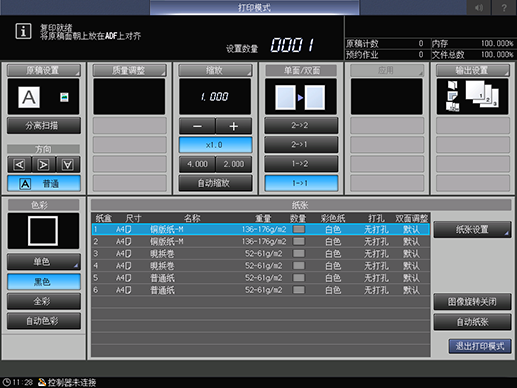The width and height of the screenshot is (517, 388).
Task: Click 名称 name column header
Action: 192,218
